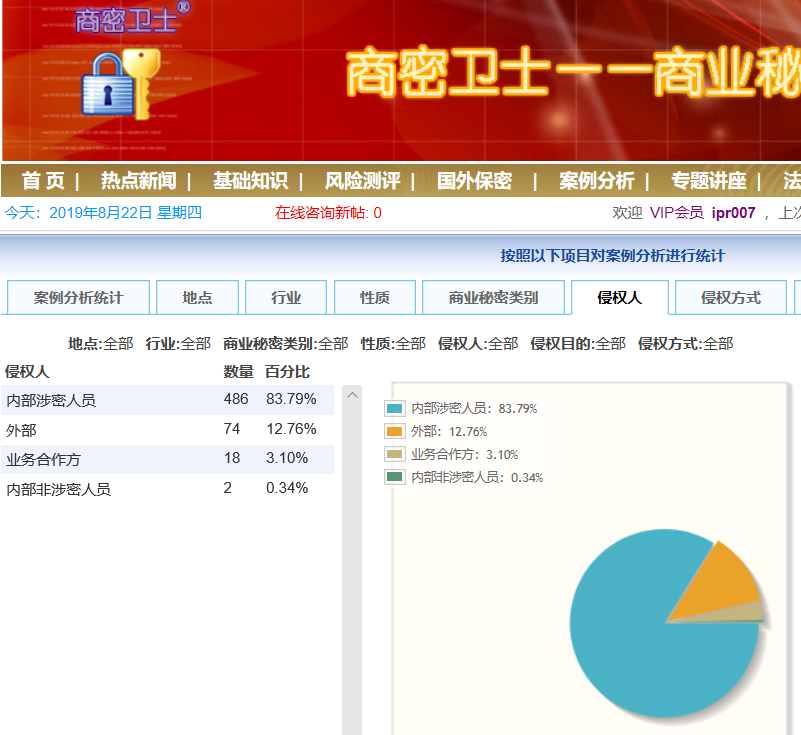This screenshot has width=801, height=735.
Task: Click the count value 486
Action: (x=236, y=399)
